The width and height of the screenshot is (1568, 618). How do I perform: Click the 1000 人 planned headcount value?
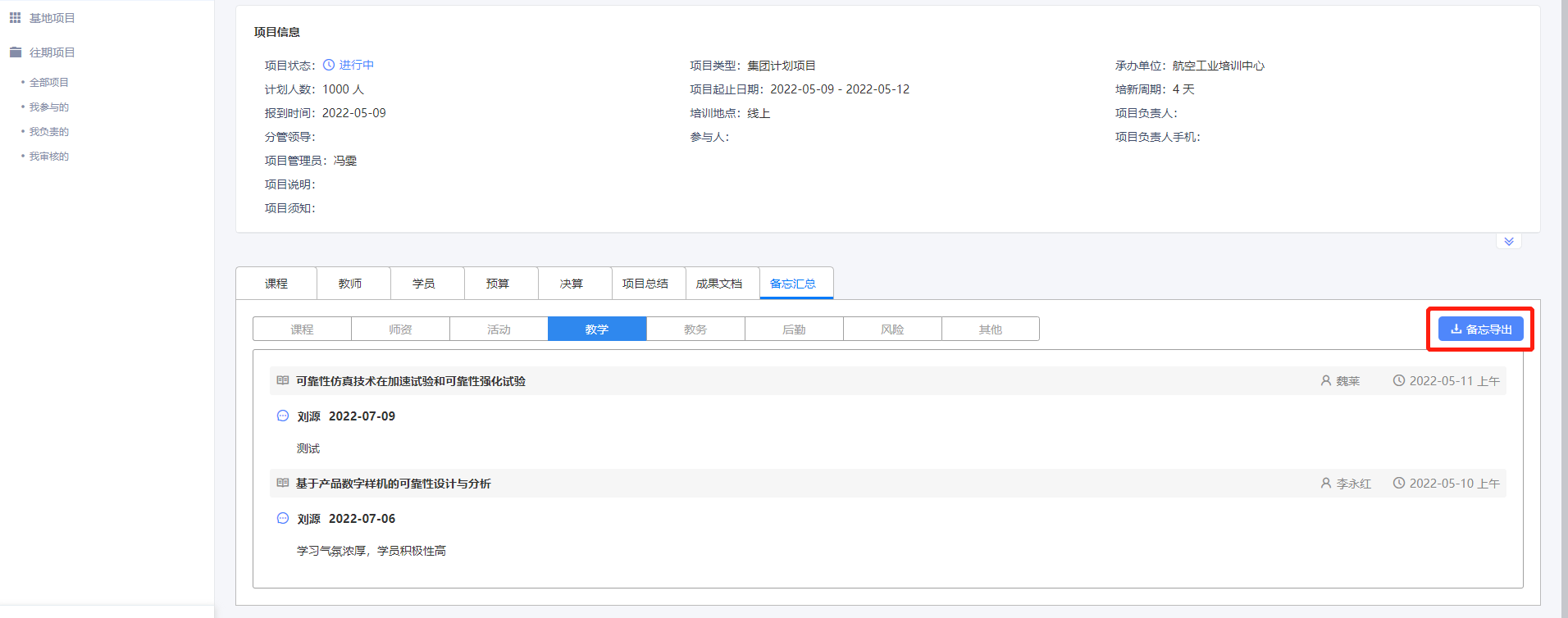pos(343,89)
